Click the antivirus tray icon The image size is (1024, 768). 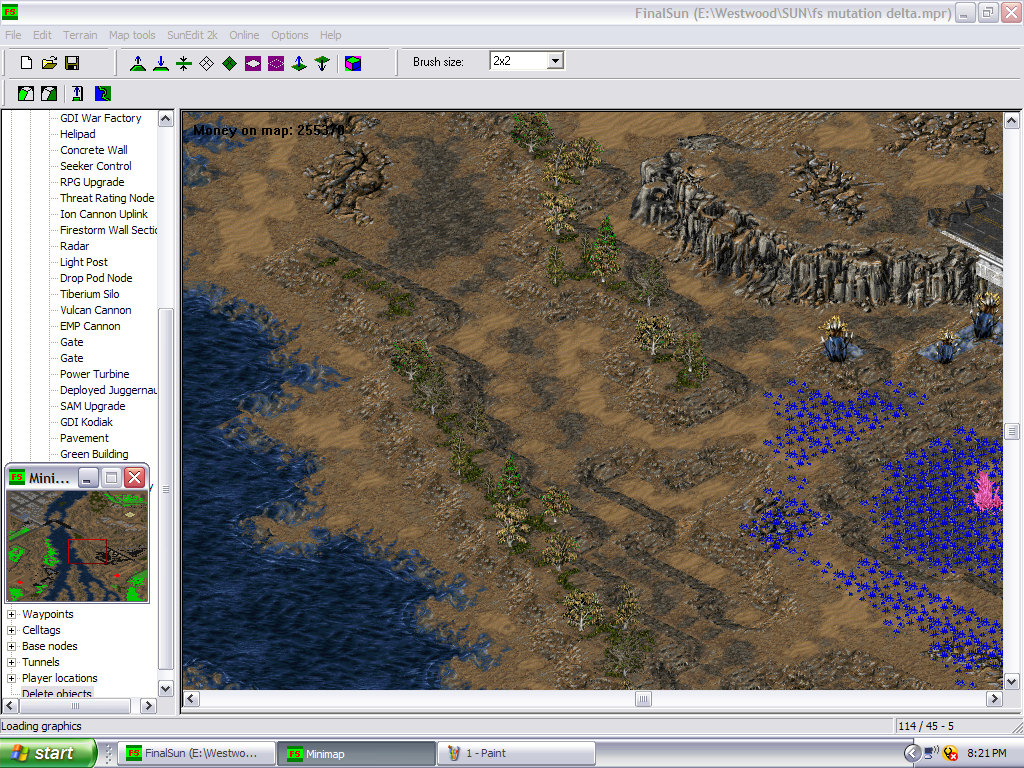(x=950, y=753)
